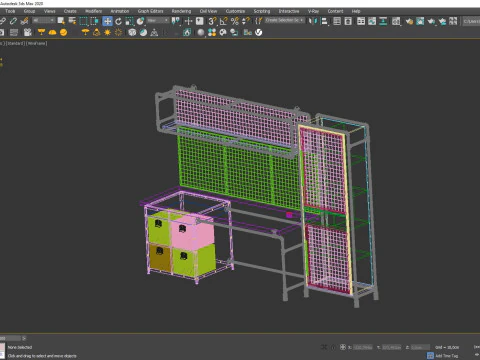Select the Unlink Selection tool
The image size is (480, 360).
[13, 21]
